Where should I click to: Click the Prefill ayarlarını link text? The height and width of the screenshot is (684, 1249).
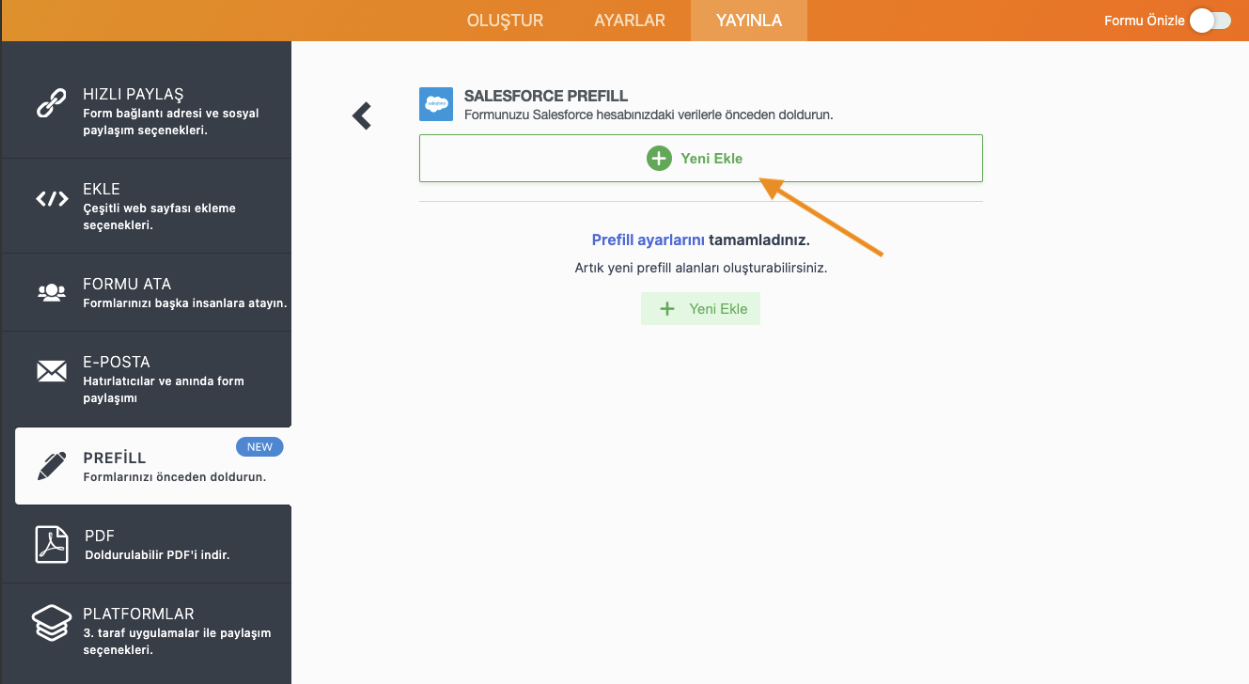[x=649, y=240]
